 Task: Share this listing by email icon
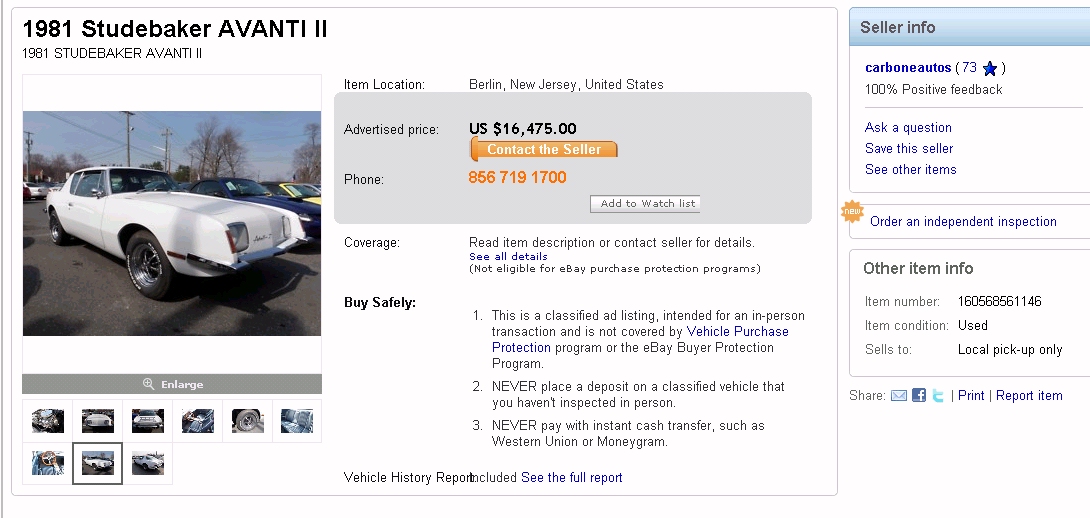click(x=899, y=396)
